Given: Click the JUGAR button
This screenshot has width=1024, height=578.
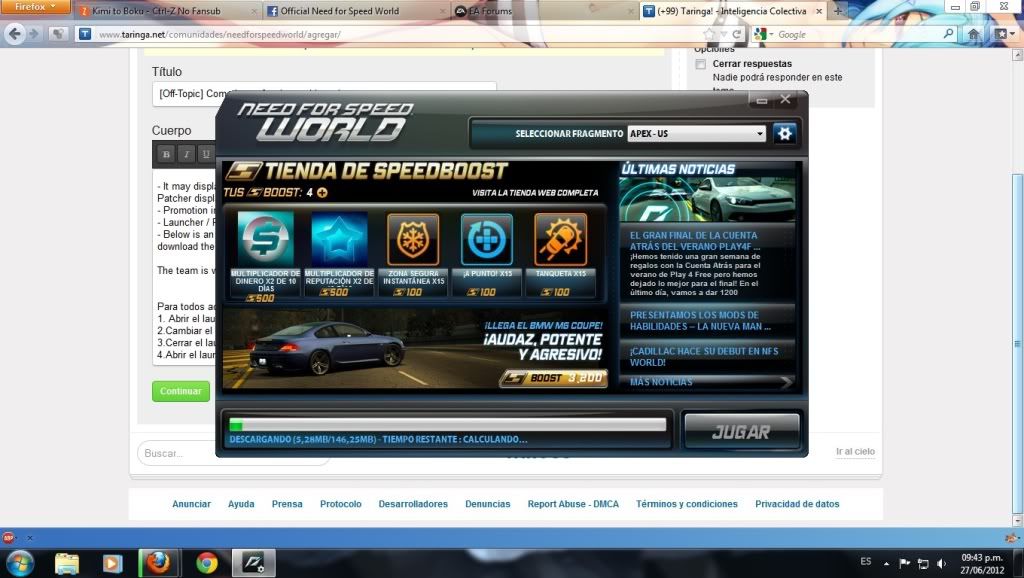Looking at the screenshot, I should [x=741, y=432].
